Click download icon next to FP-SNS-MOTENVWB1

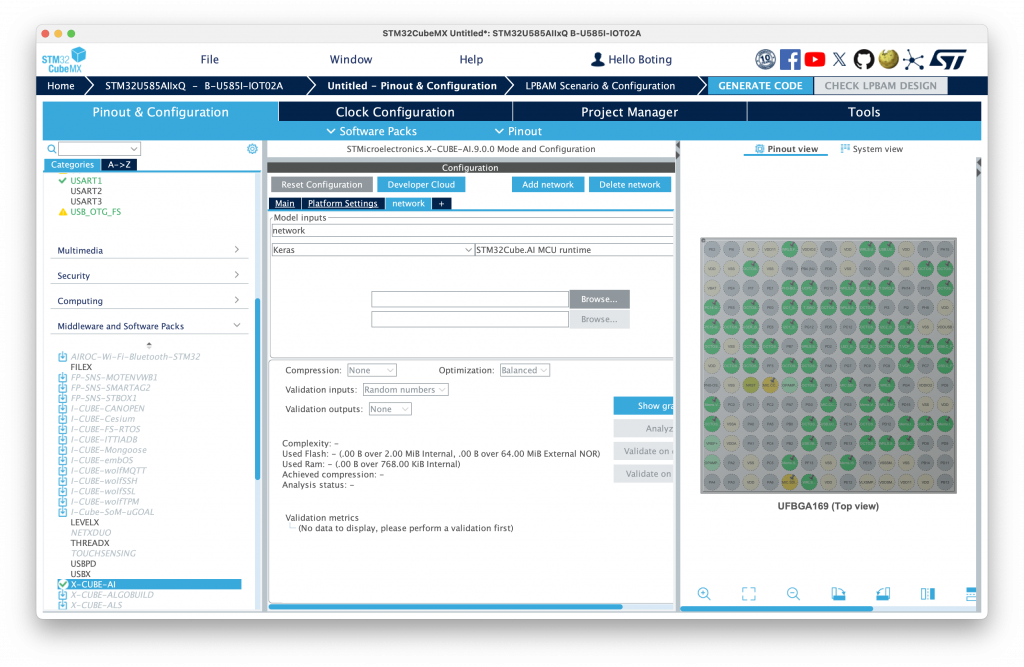63,378
